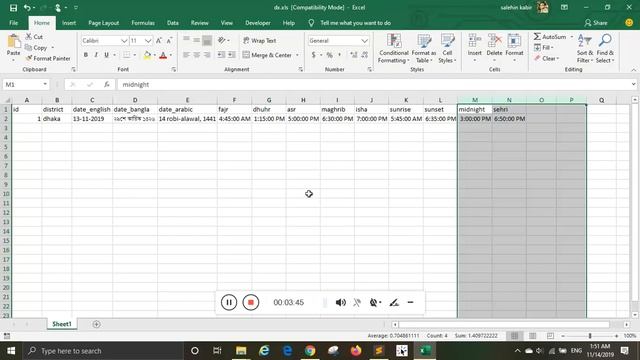Open the fill color dropdown arrow

pos(155,55)
